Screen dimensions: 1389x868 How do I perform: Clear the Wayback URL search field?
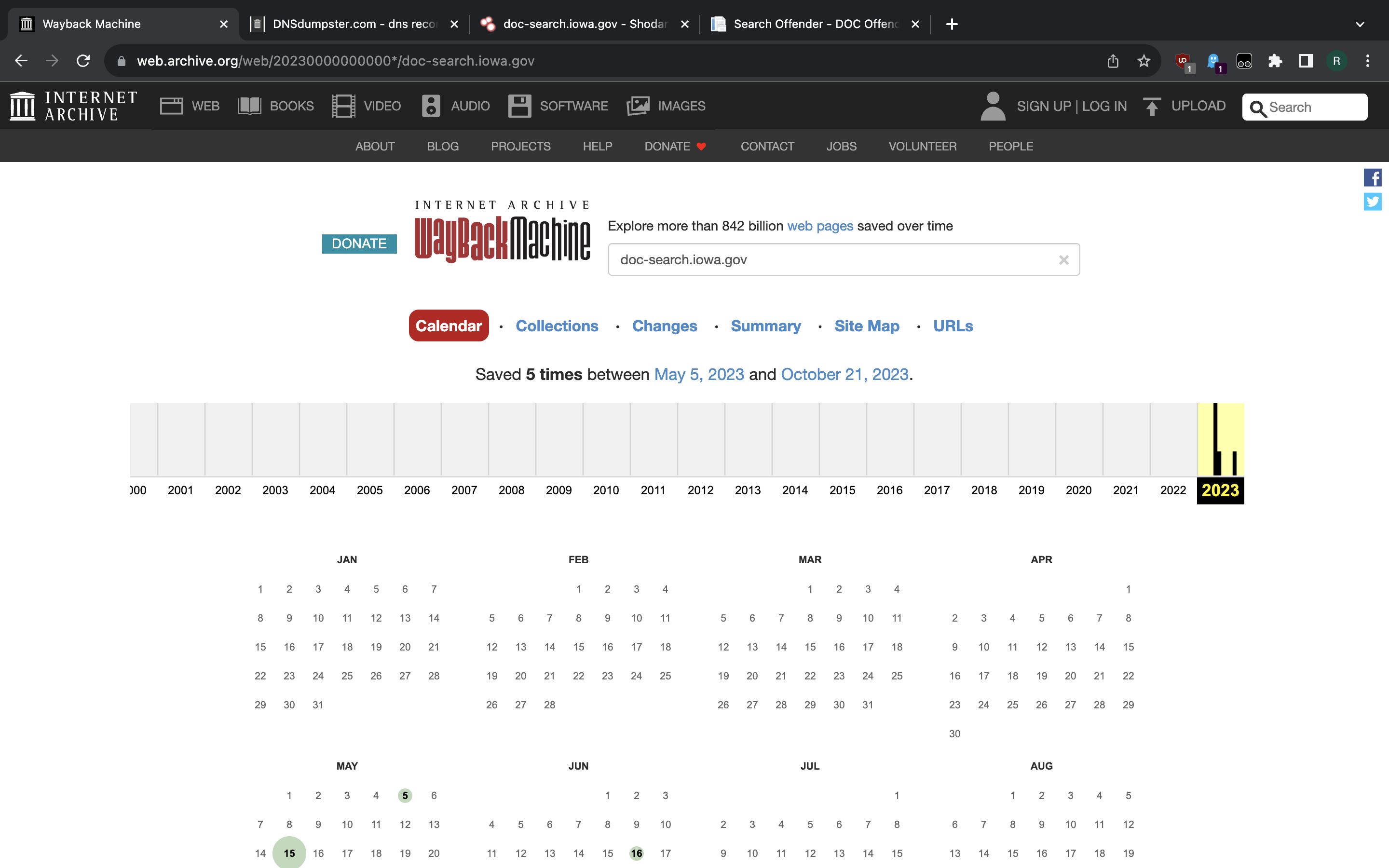click(1063, 260)
